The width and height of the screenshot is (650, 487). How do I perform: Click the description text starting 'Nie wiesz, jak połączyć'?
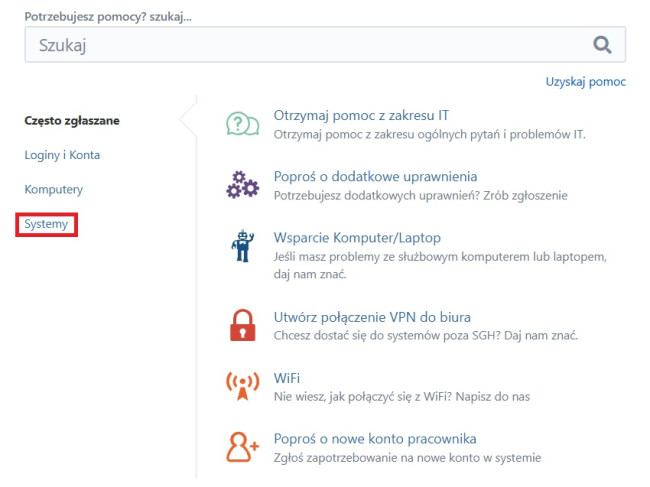click(402, 397)
